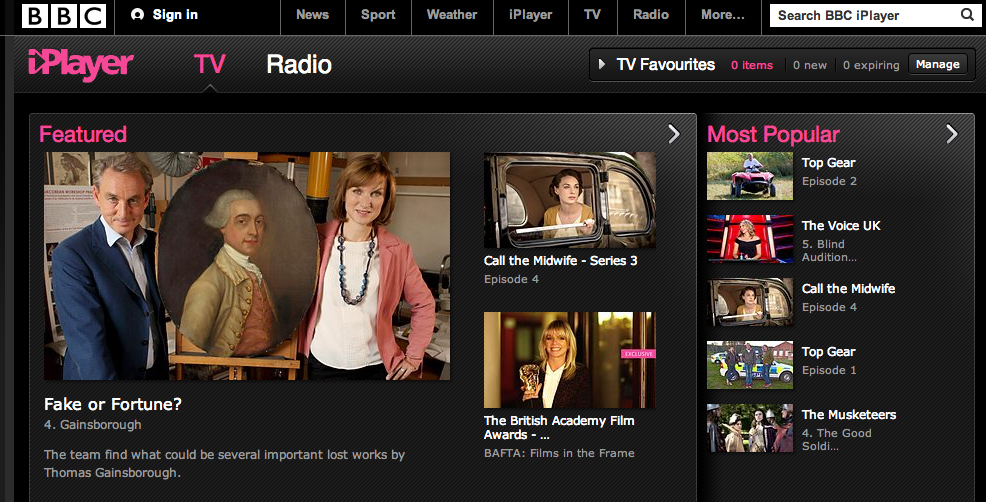Switch to the iPlayer Radio tab
Screen dimensions: 986x502
pos(299,64)
